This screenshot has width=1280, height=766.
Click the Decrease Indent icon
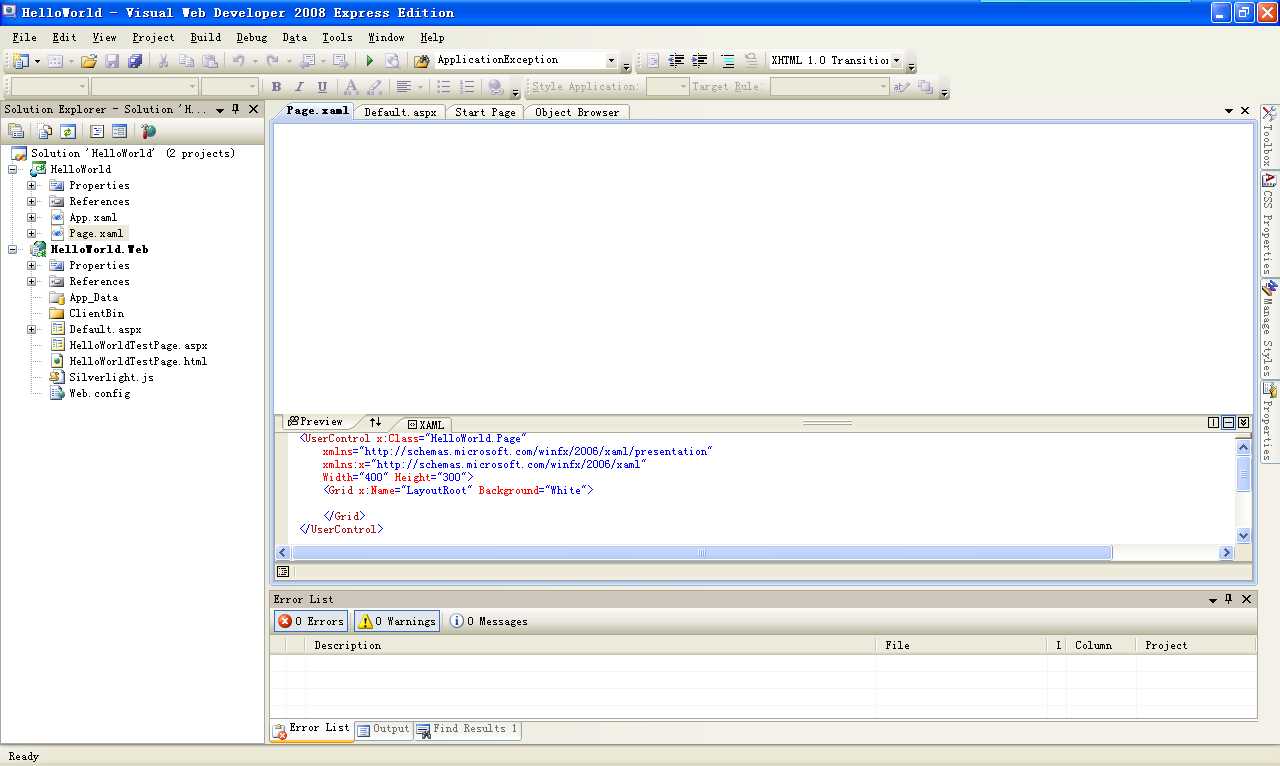pos(677,61)
